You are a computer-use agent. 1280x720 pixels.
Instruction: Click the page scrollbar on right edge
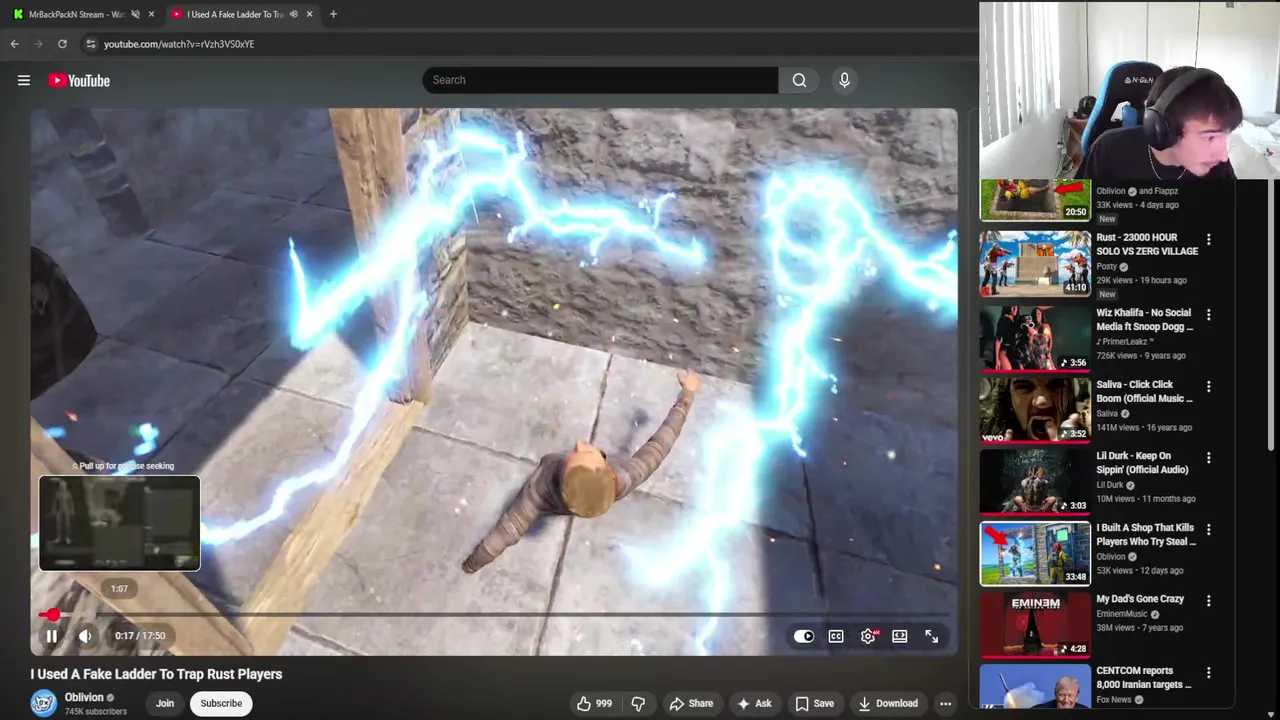[1273, 315]
